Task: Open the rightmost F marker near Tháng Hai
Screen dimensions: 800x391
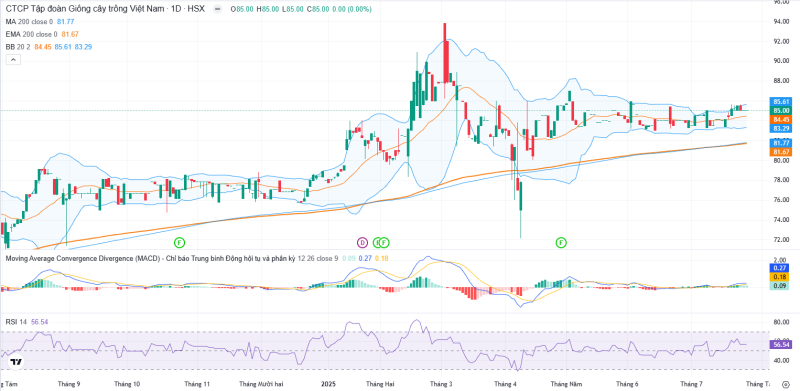Action: click(384, 242)
